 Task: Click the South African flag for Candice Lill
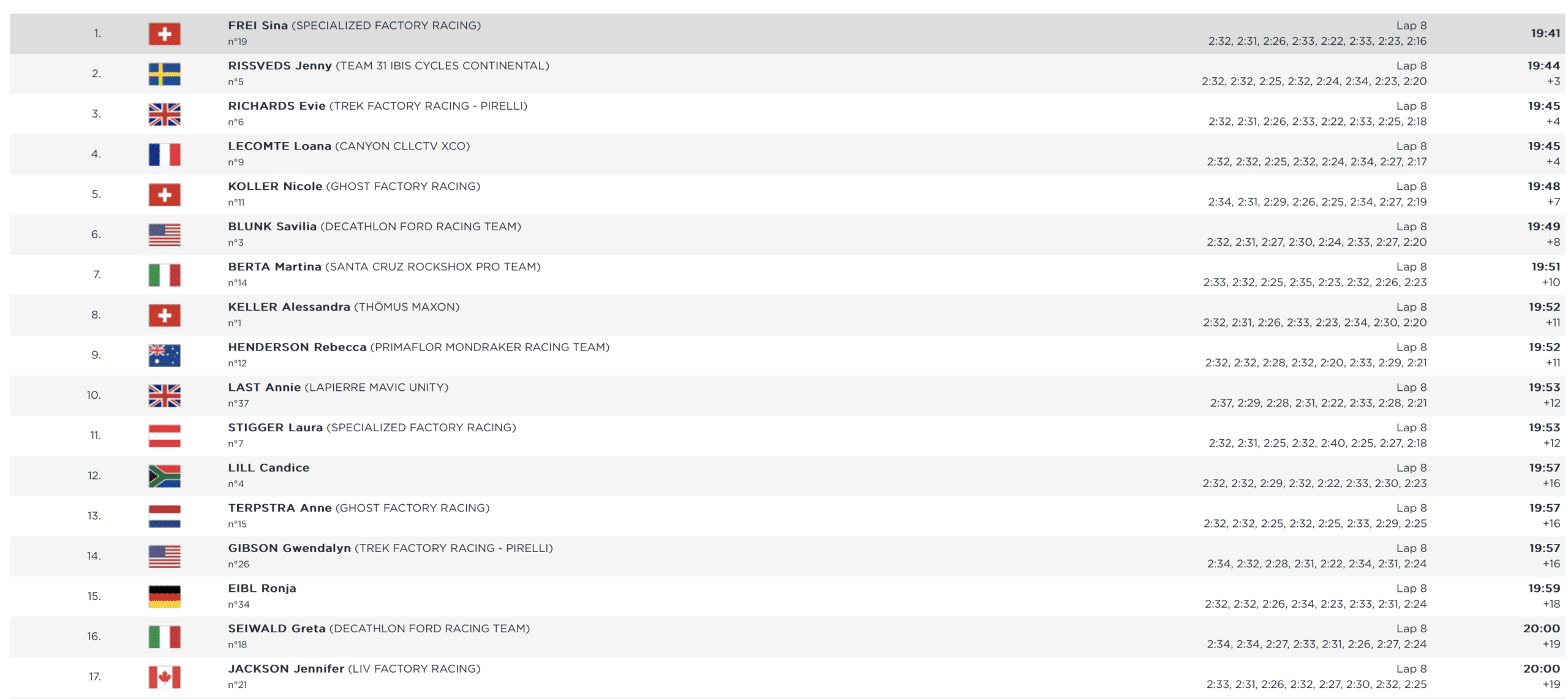(164, 476)
